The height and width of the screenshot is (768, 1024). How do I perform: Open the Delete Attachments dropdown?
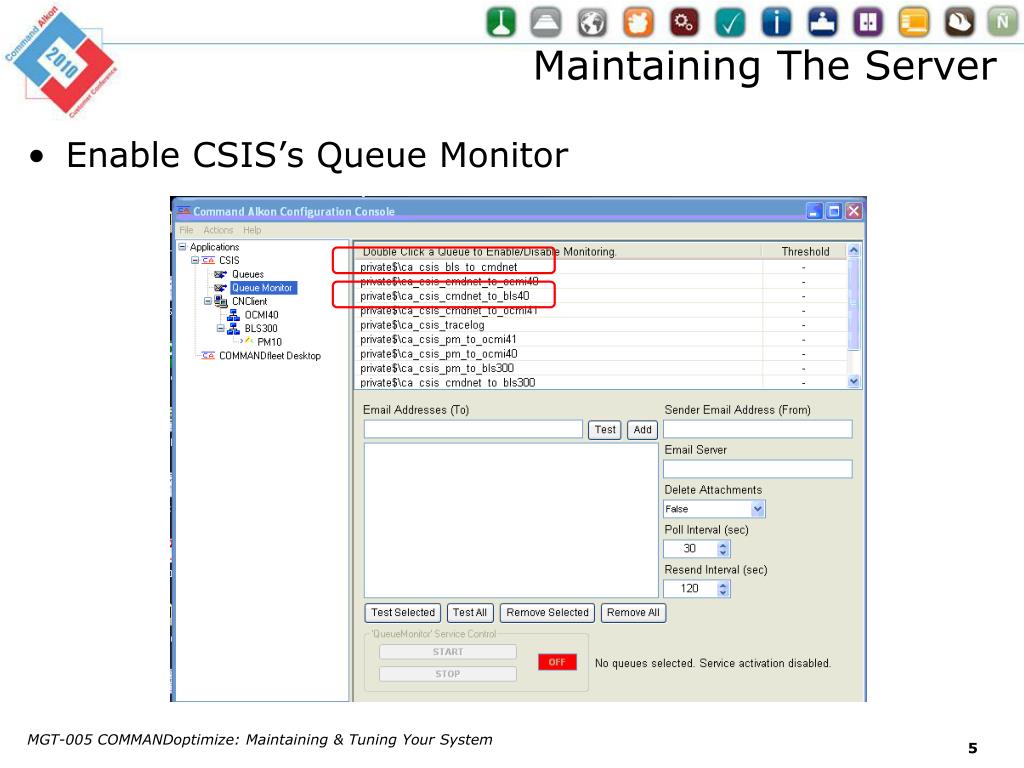[x=757, y=509]
